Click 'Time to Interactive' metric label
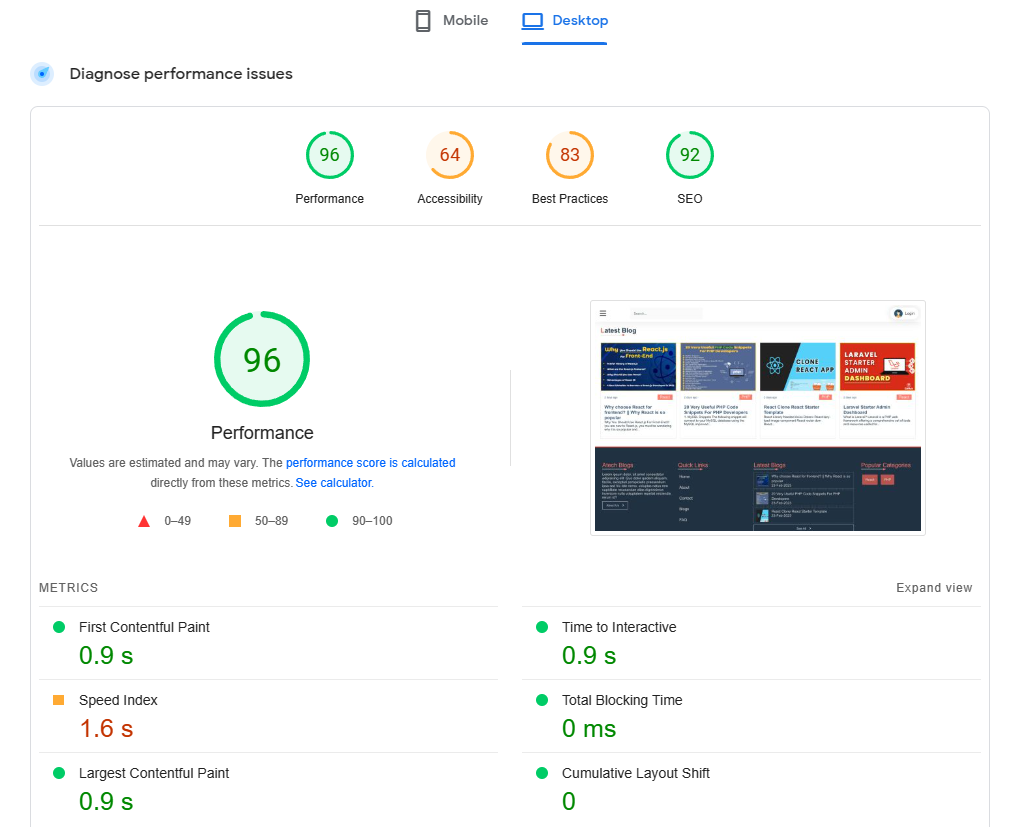The image size is (1017, 827). tap(619, 627)
